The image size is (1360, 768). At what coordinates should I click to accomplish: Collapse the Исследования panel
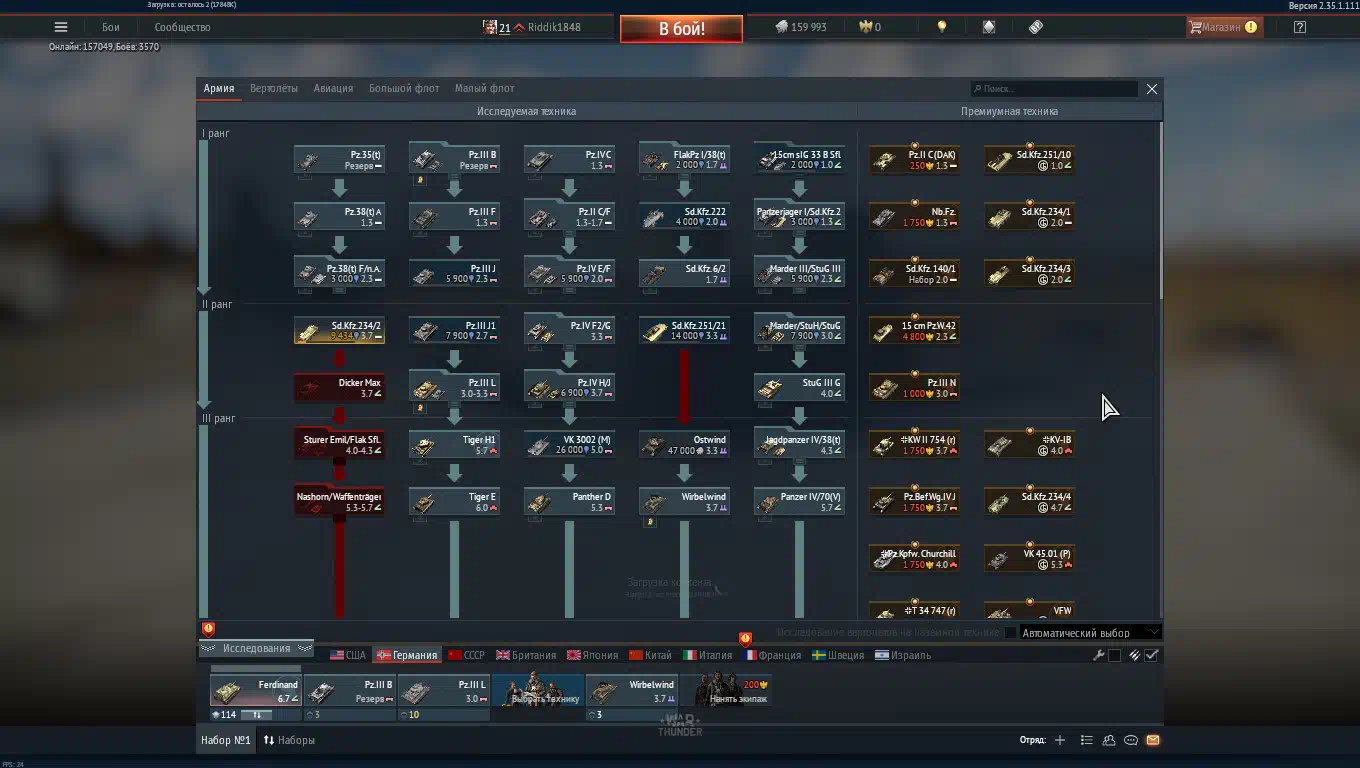click(257, 648)
